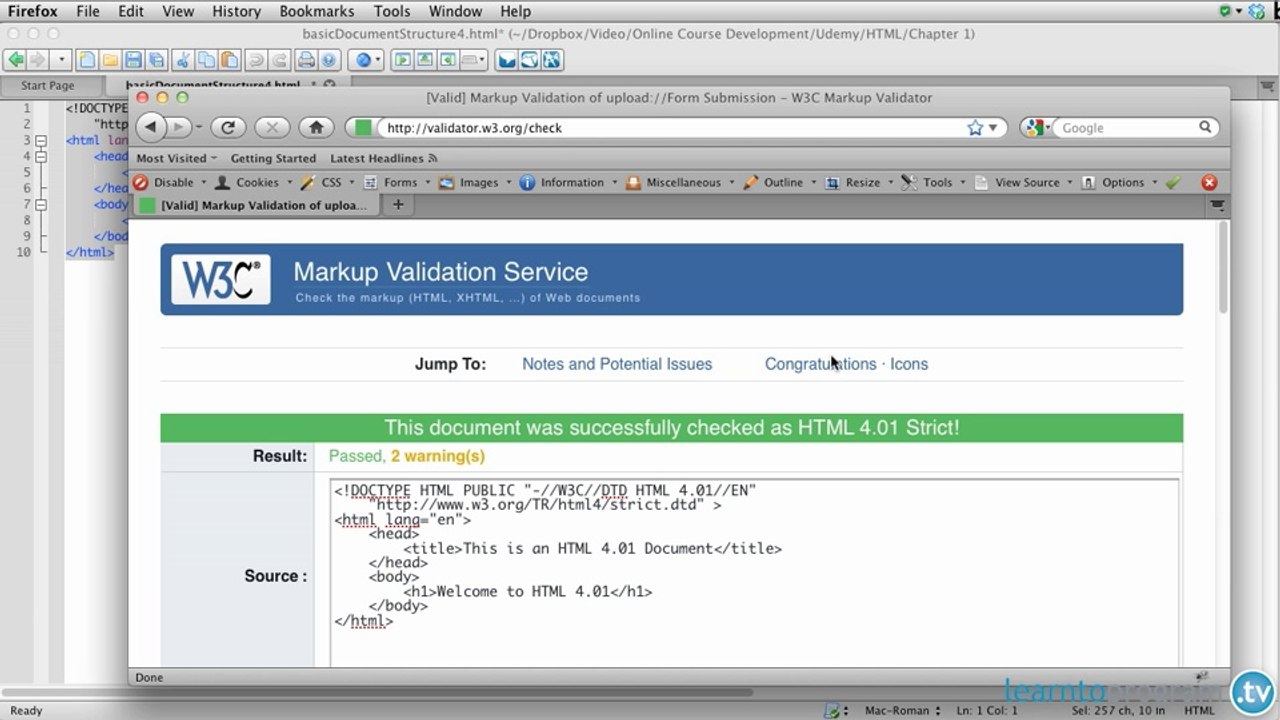1280x720 pixels.
Task: Click the search magnifier in Google search box
Action: (x=1205, y=128)
